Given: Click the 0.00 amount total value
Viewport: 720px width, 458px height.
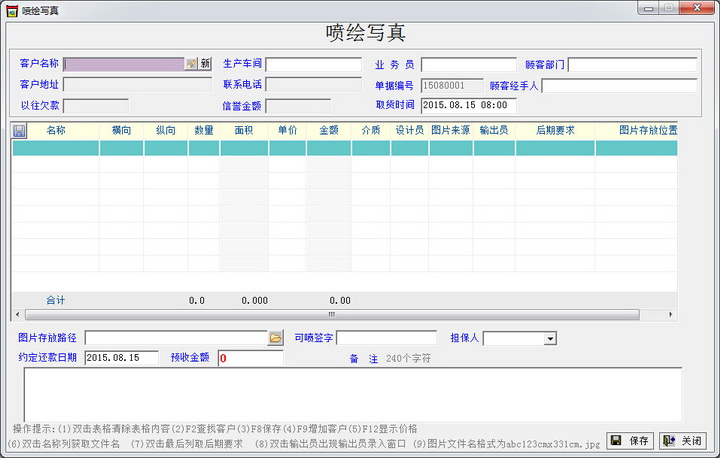Looking at the screenshot, I should 340,301.
